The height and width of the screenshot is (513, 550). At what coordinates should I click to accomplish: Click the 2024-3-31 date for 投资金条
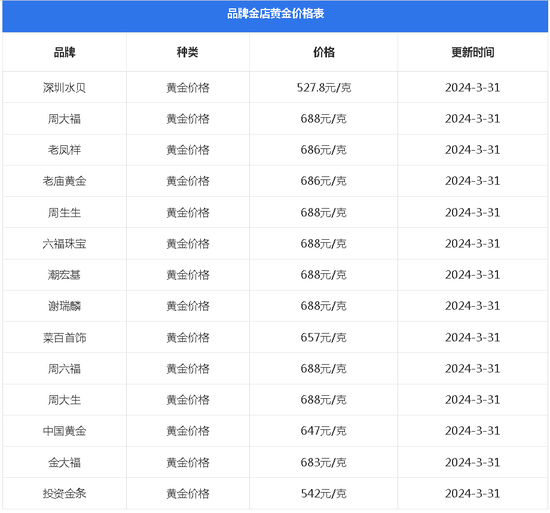click(x=473, y=494)
